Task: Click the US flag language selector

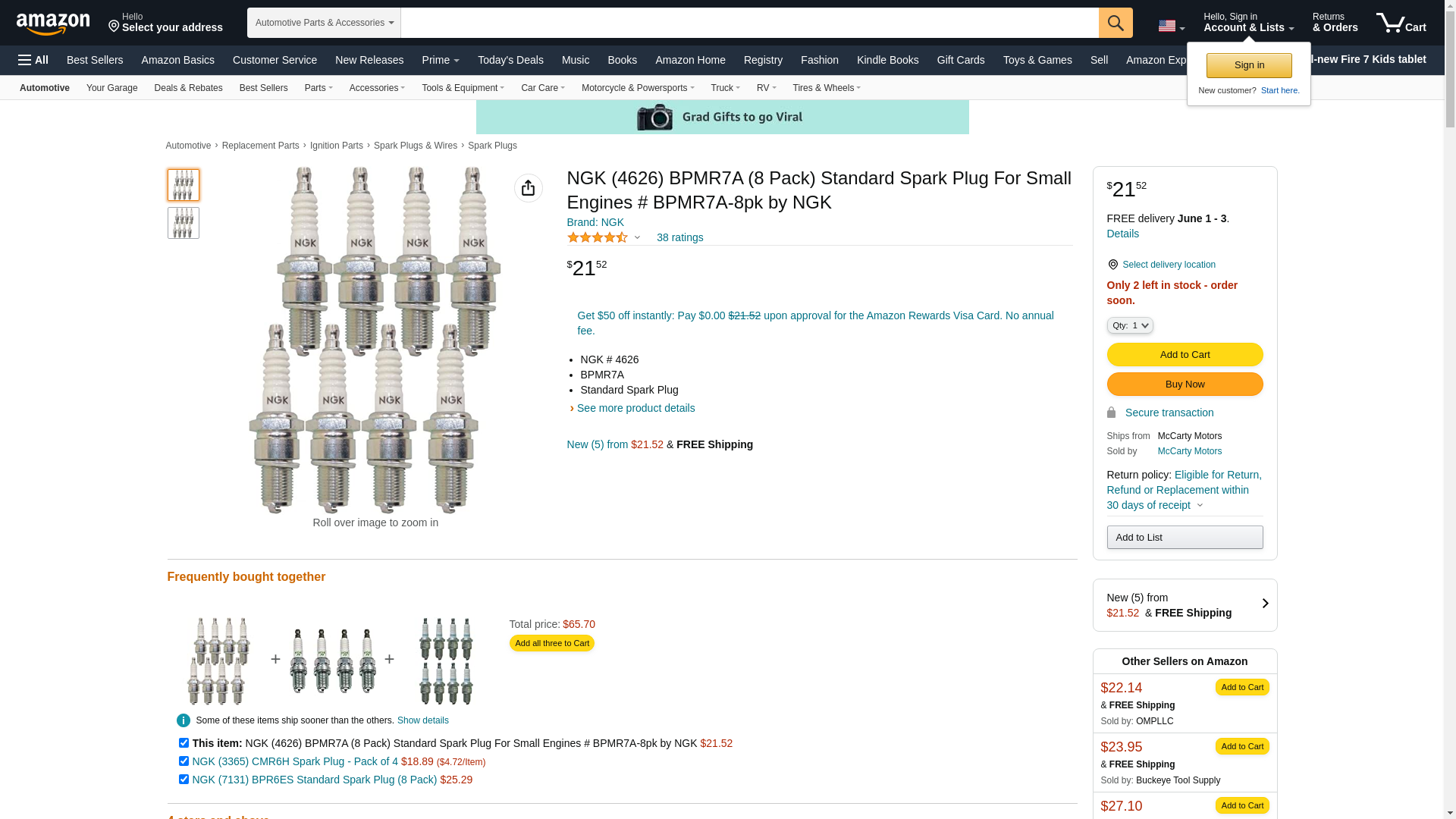Action: pos(1171,26)
